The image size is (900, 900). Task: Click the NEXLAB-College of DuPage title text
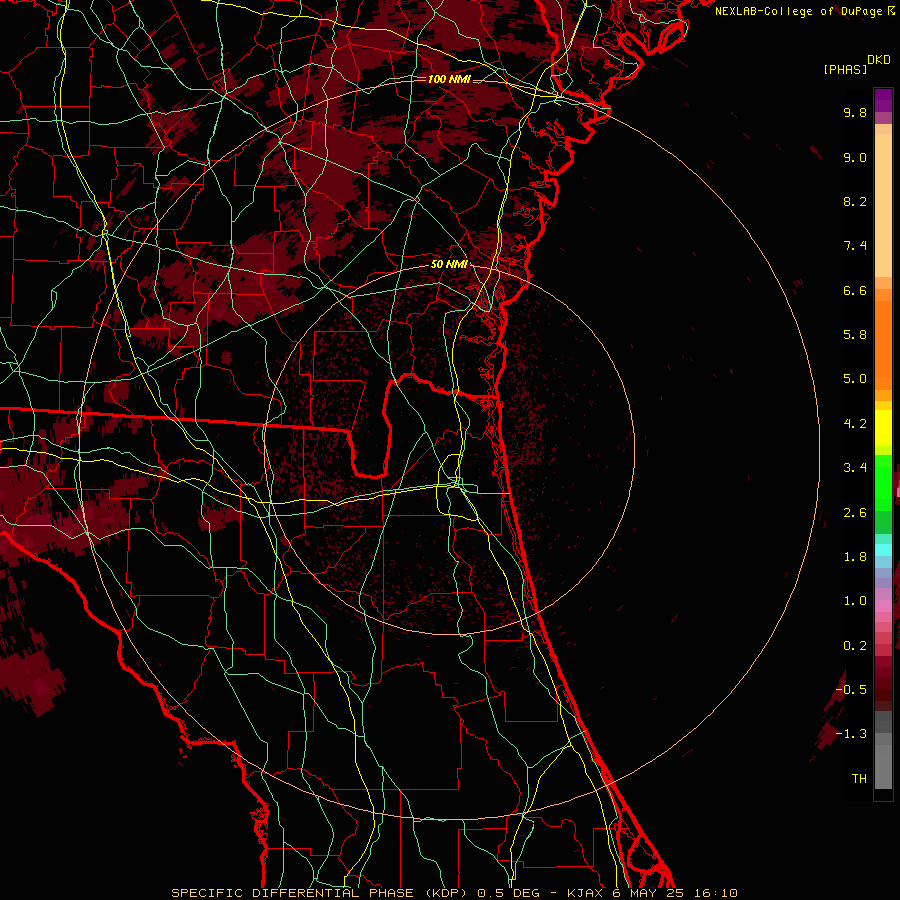[x=800, y=11]
